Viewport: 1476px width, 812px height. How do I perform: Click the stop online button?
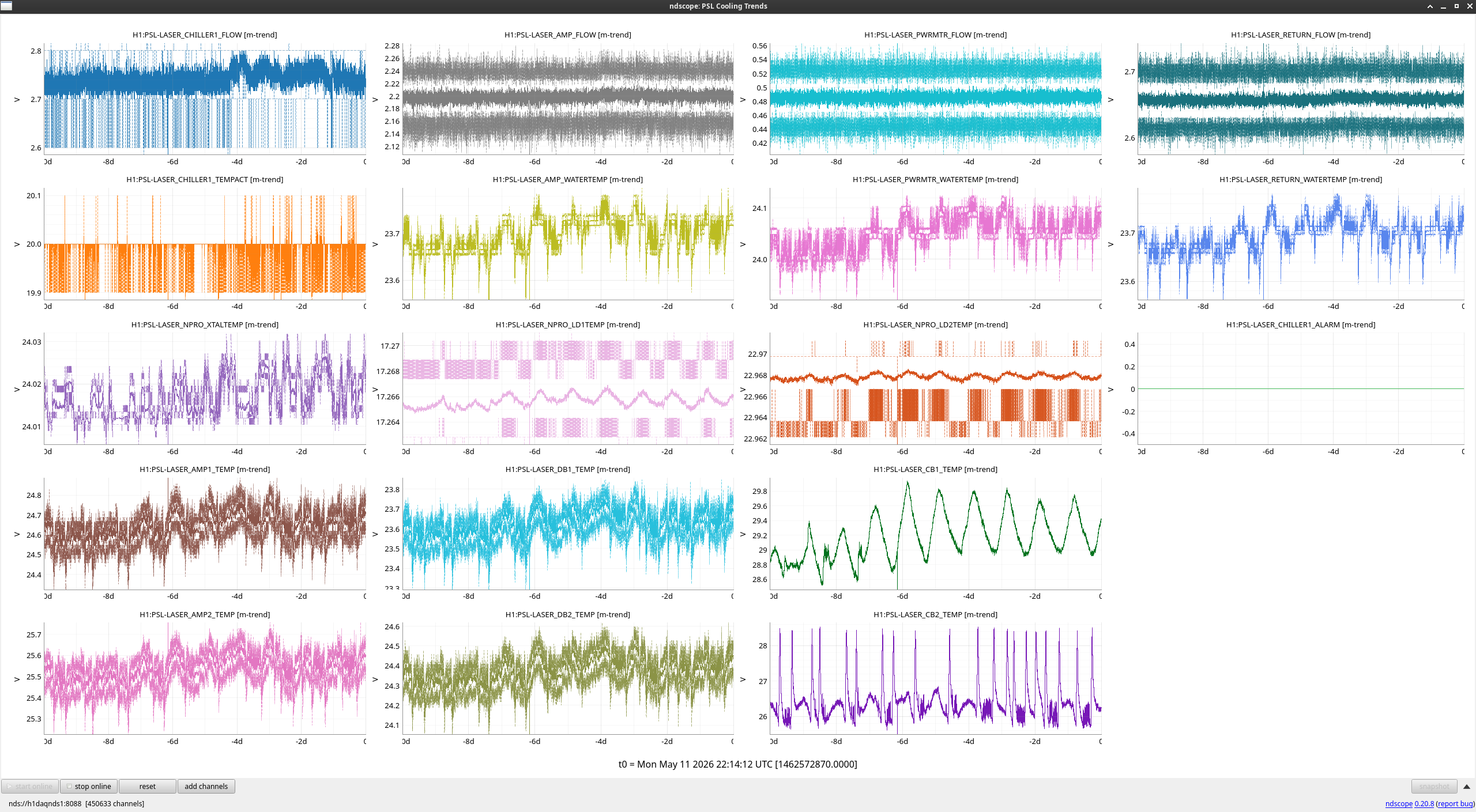(x=89, y=786)
